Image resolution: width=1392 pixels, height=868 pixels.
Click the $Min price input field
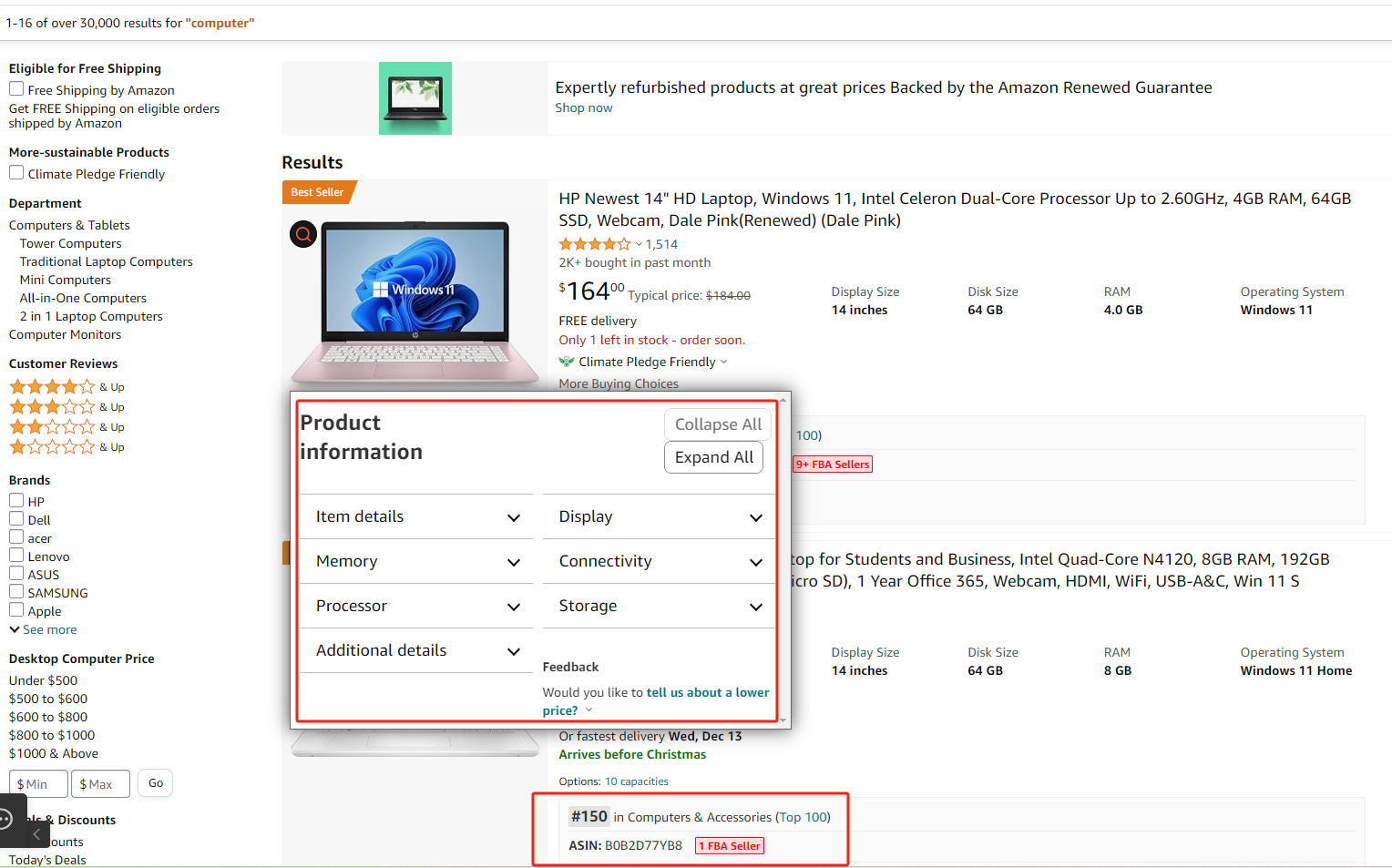[x=38, y=784]
